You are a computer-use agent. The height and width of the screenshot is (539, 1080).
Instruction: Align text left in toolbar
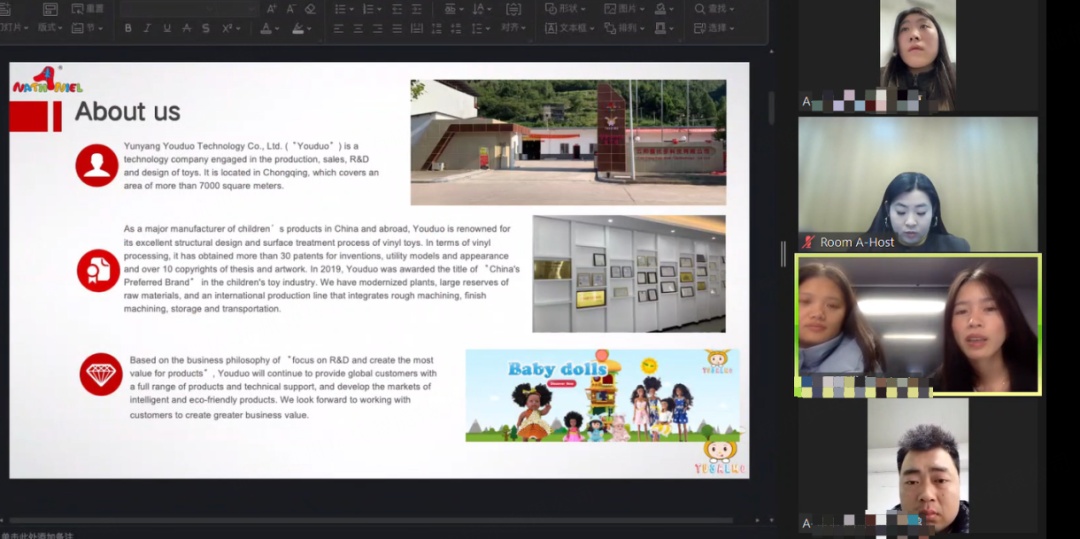pyautogui.click(x=338, y=28)
